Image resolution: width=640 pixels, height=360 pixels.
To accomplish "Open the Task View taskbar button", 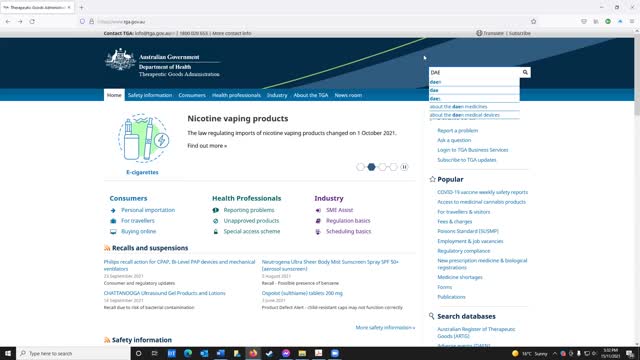I will pyautogui.click(x=155, y=353).
